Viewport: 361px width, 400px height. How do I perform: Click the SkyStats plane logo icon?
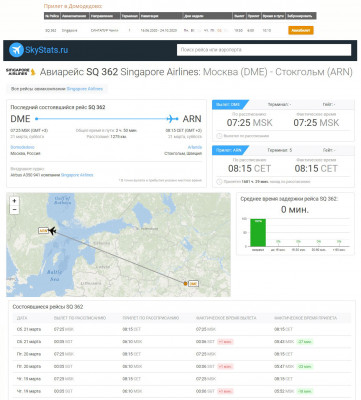[16, 50]
